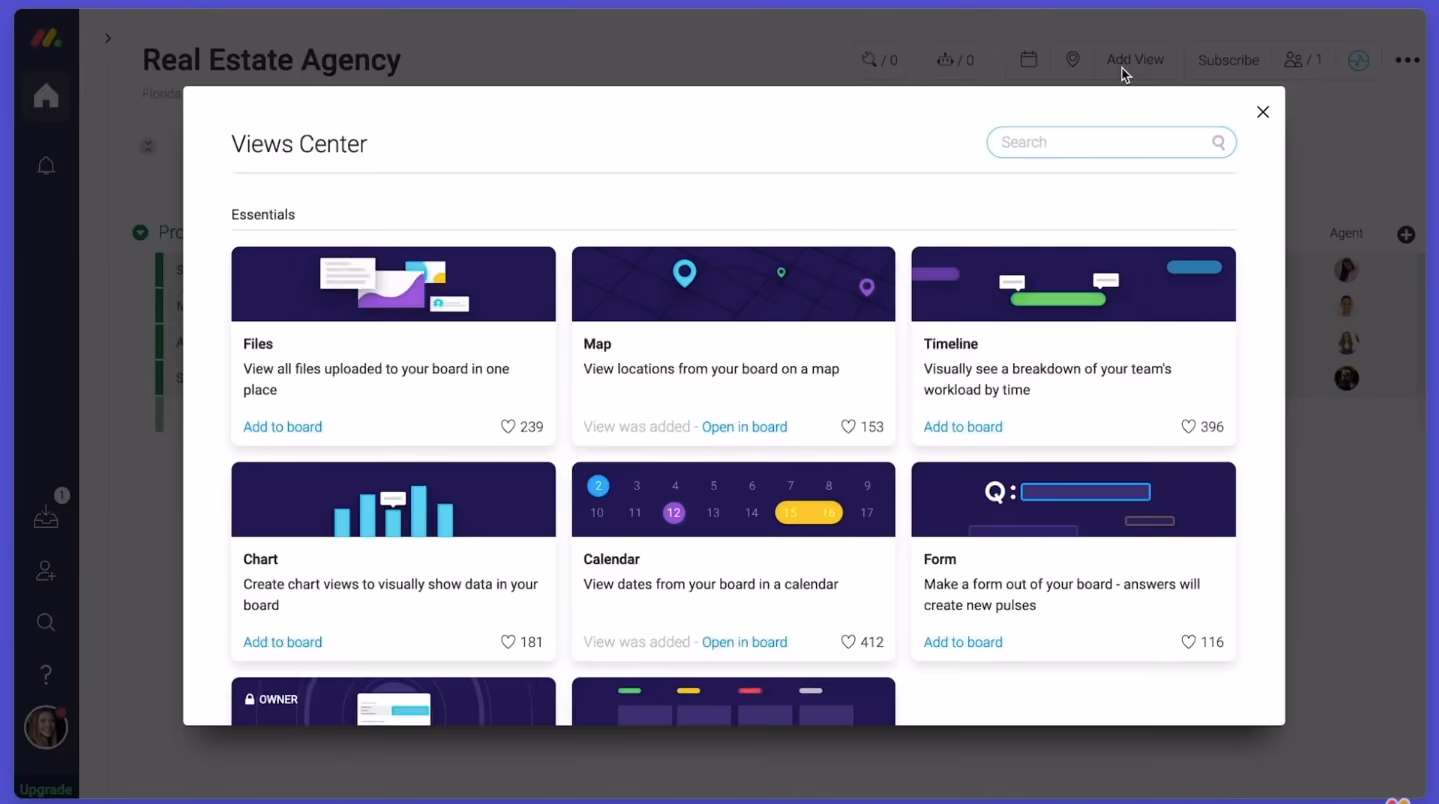
Task: Like the Calendar view heart
Action: click(848, 642)
